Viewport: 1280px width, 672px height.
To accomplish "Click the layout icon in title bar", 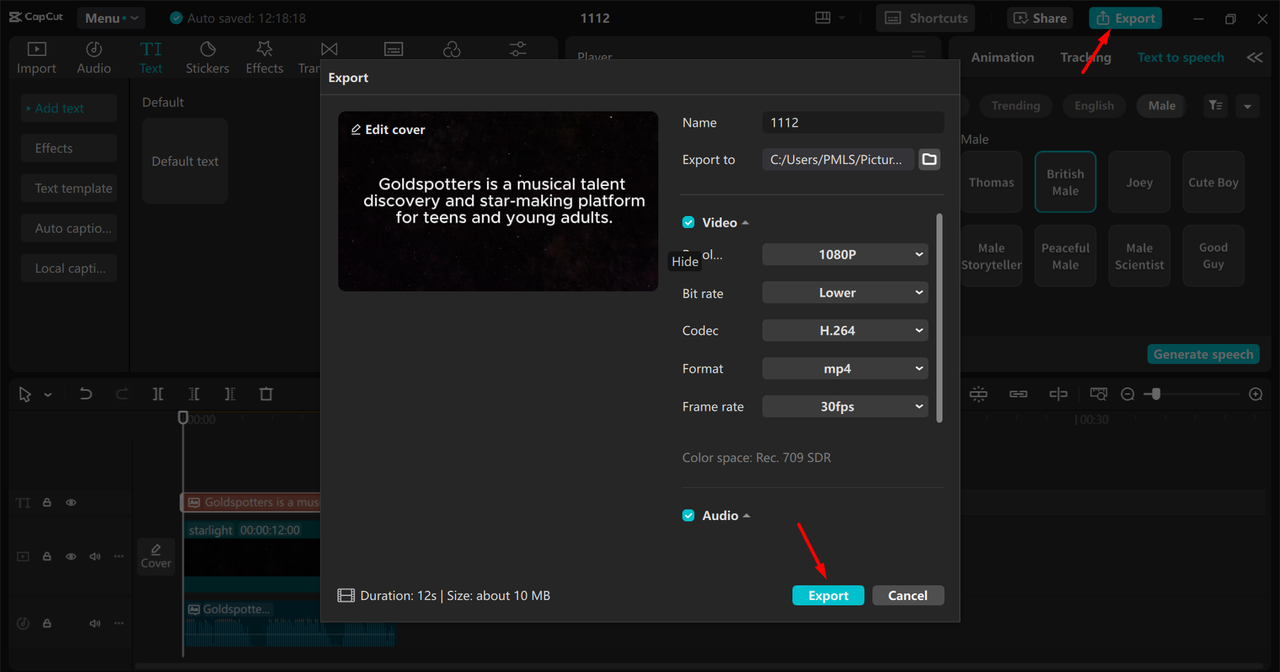I will click(823, 18).
